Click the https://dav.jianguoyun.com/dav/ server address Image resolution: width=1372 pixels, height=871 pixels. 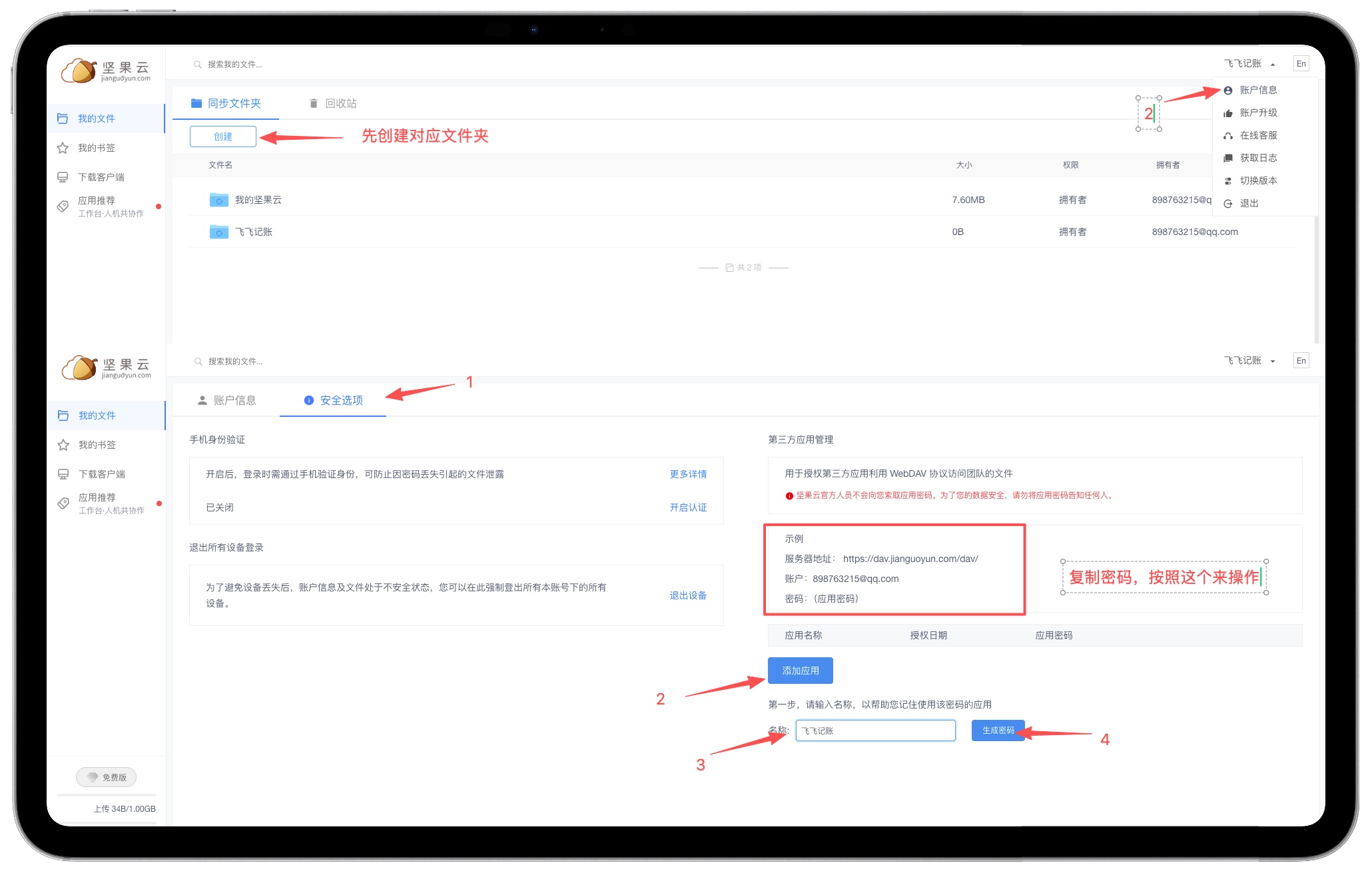pos(910,559)
